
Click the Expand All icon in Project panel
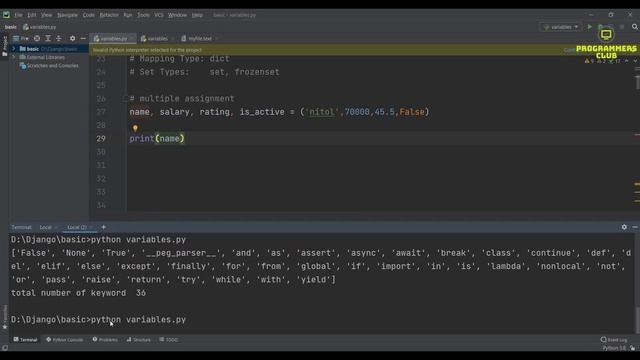click(48, 38)
